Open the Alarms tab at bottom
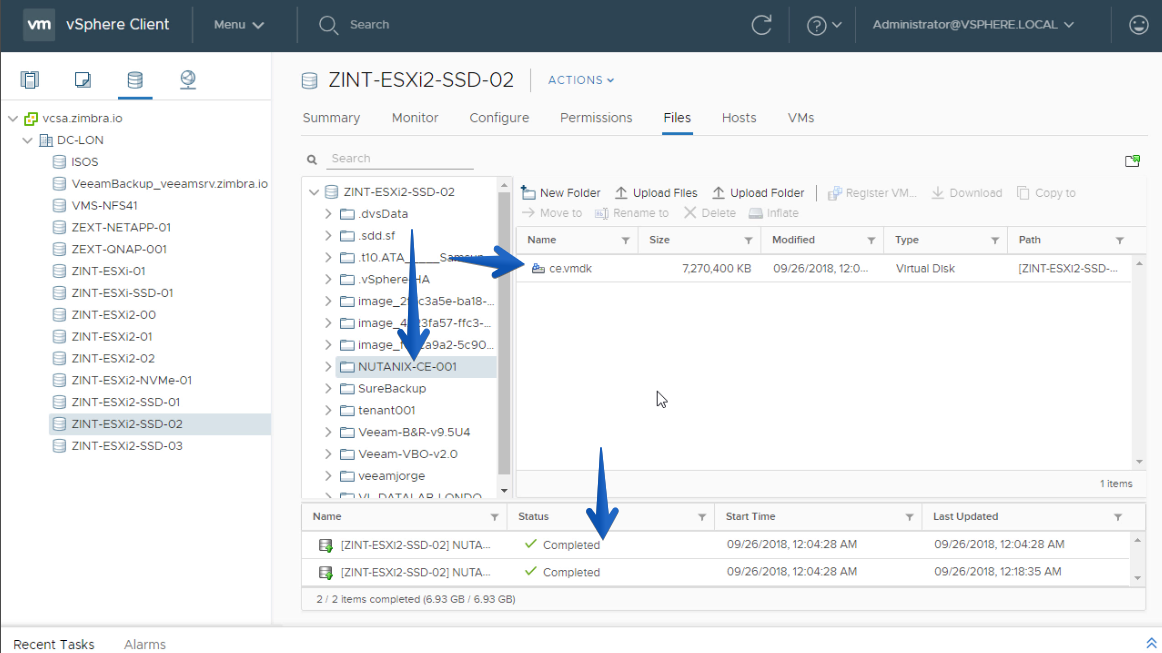 pos(145,644)
